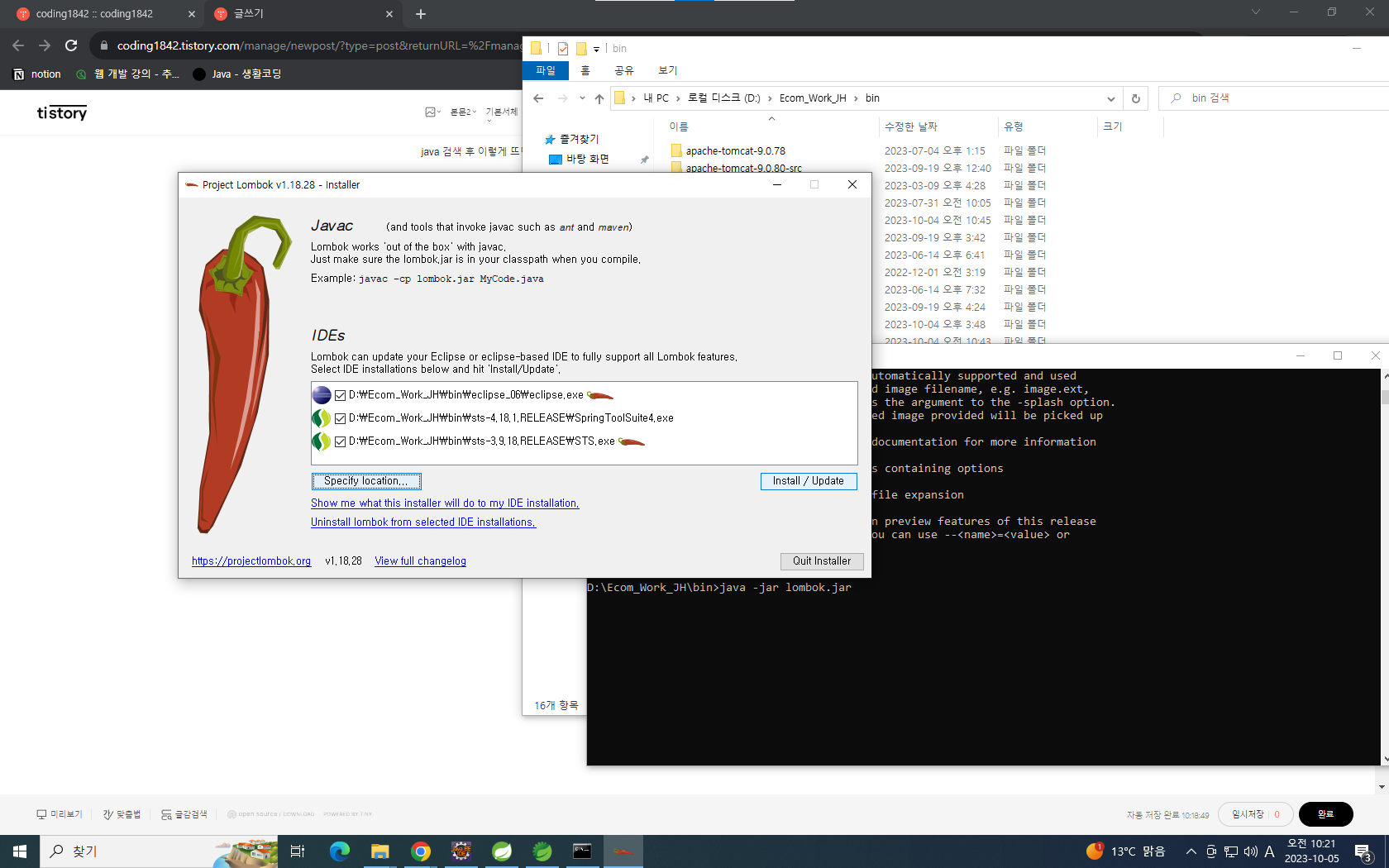This screenshot has width=1389, height=868.
Task: Click the Eclipse icon beside eclipse_06 path
Action: coord(322,395)
